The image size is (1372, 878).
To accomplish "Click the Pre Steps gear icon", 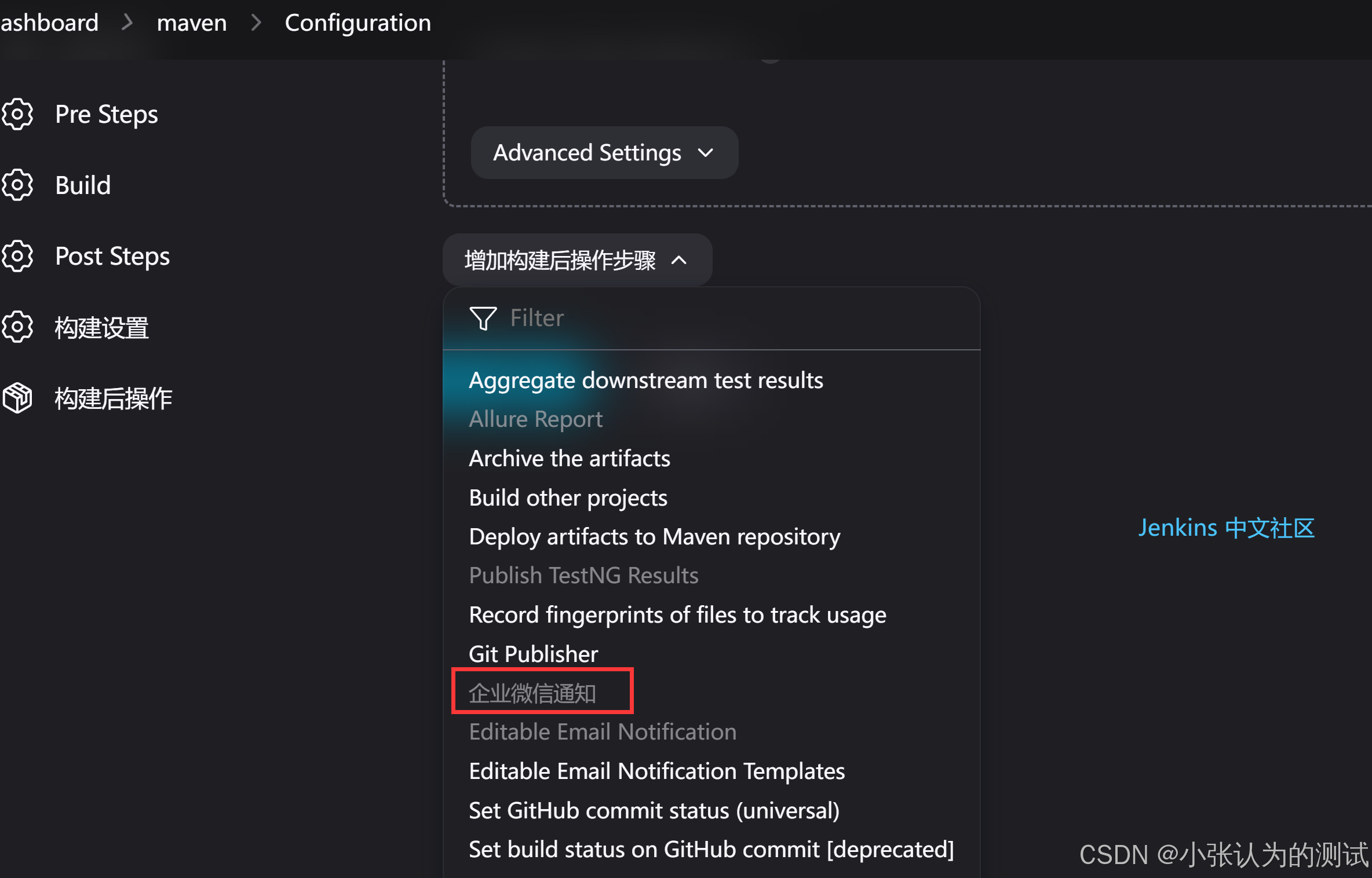I will coord(17,114).
